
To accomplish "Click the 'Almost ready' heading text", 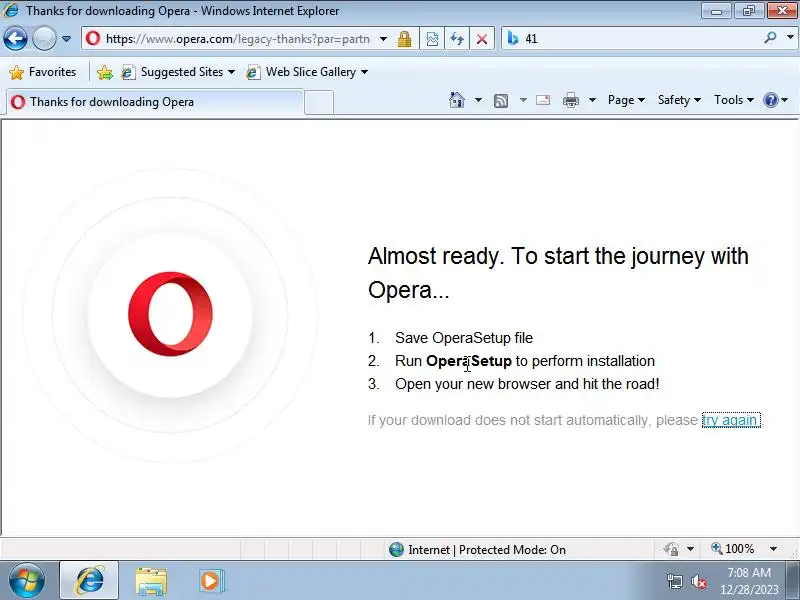I will (558, 273).
